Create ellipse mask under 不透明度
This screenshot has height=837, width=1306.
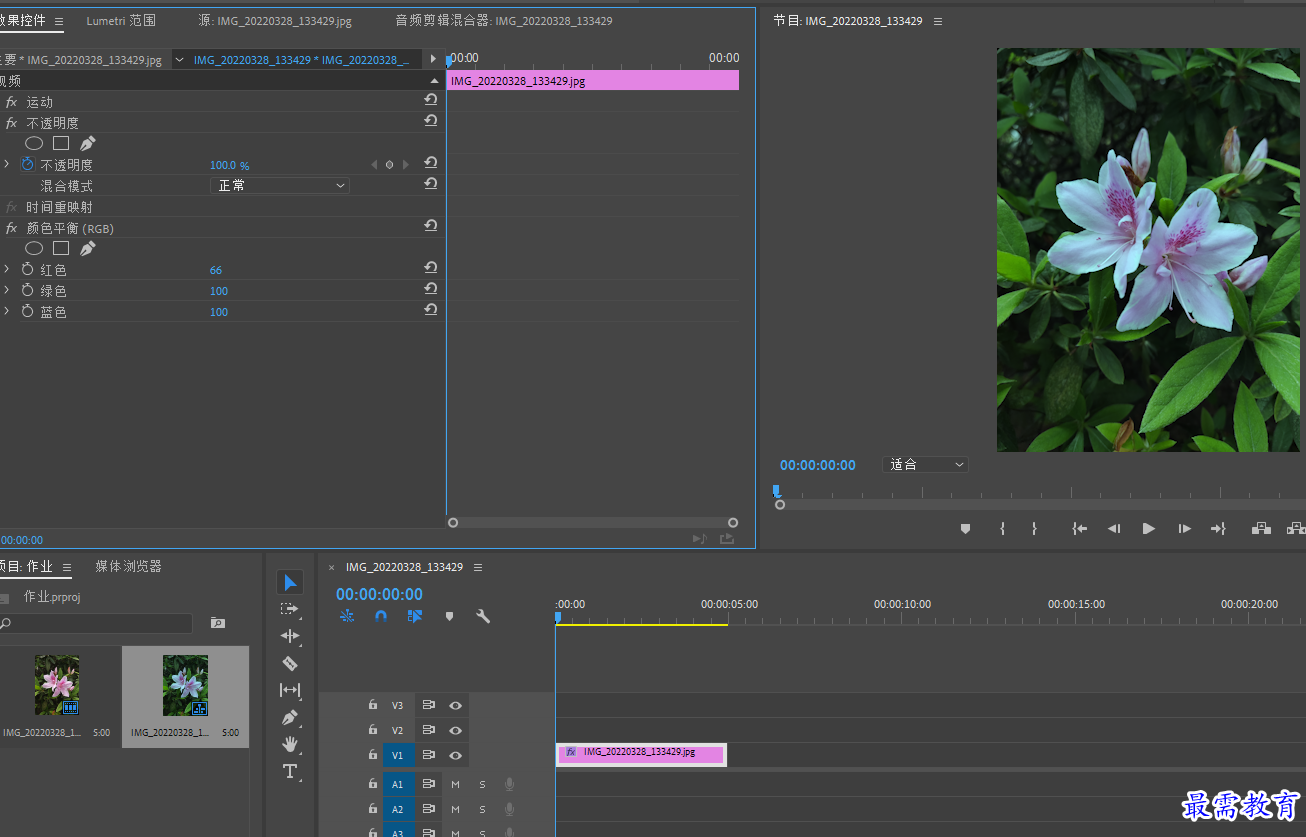(34, 144)
